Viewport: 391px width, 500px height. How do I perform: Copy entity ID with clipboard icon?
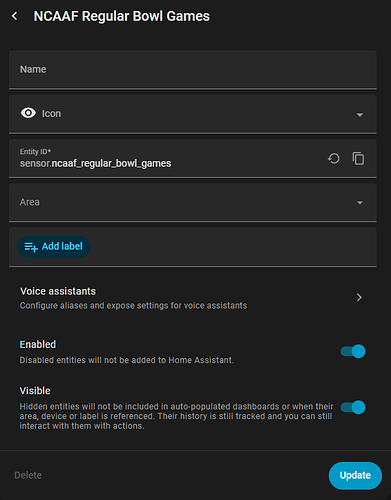click(358, 158)
